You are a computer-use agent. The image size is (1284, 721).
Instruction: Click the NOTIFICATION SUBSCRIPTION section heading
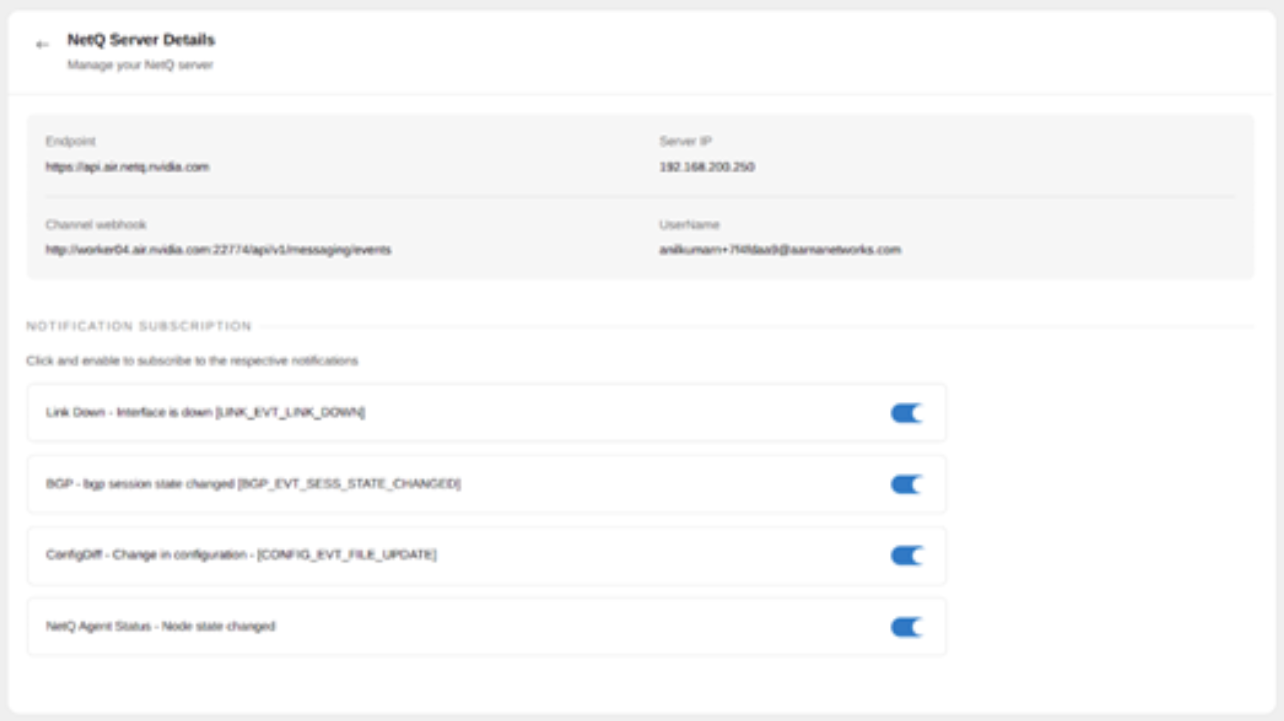point(139,326)
